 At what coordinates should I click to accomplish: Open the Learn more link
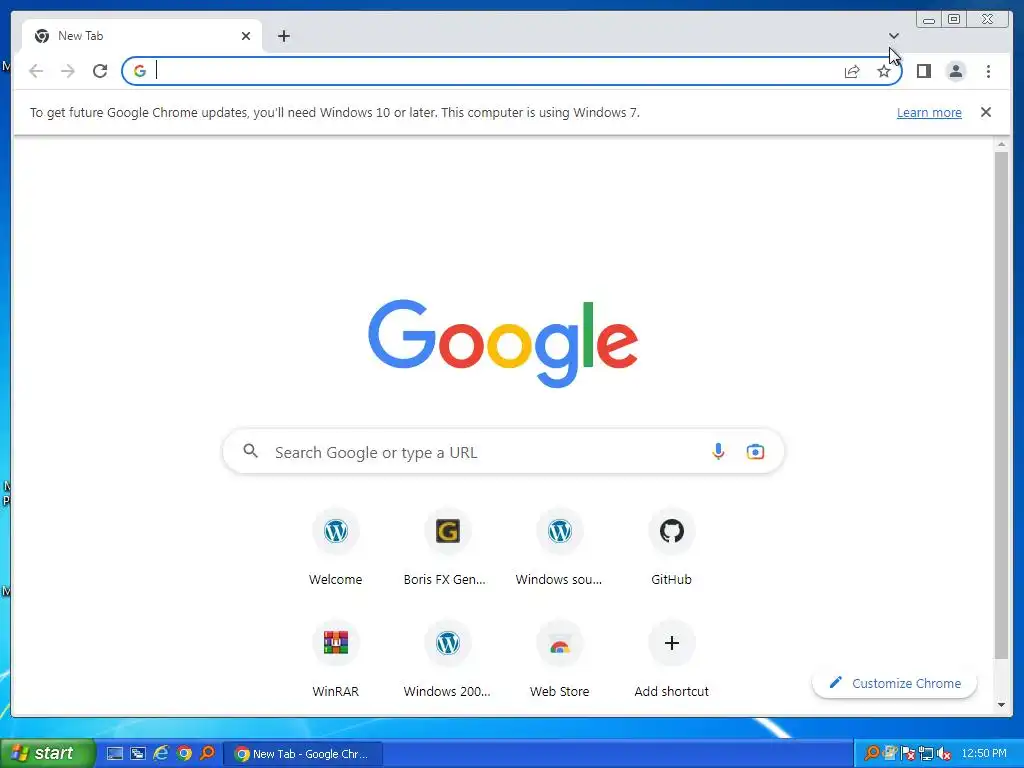coord(929,112)
